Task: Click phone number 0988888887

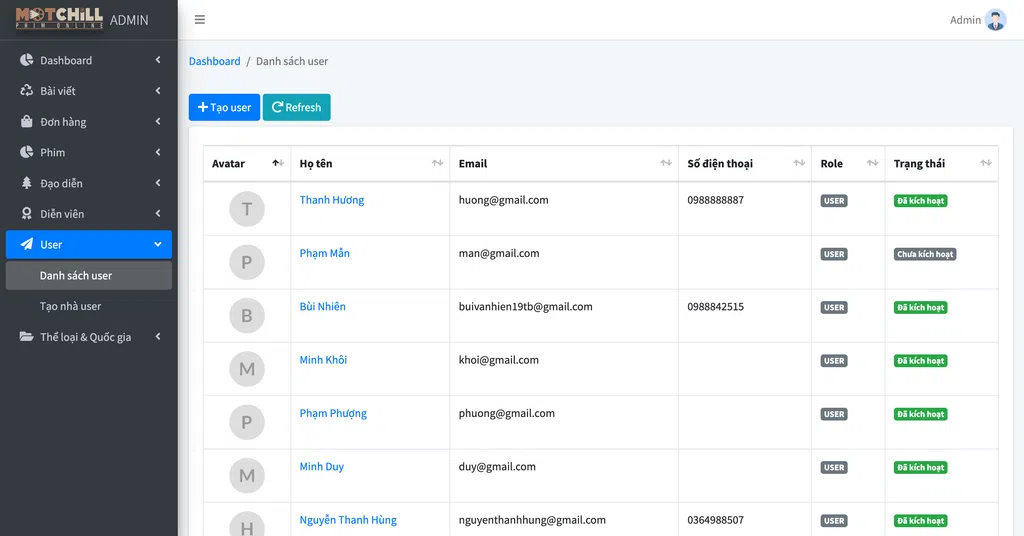Action: [x=715, y=200]
